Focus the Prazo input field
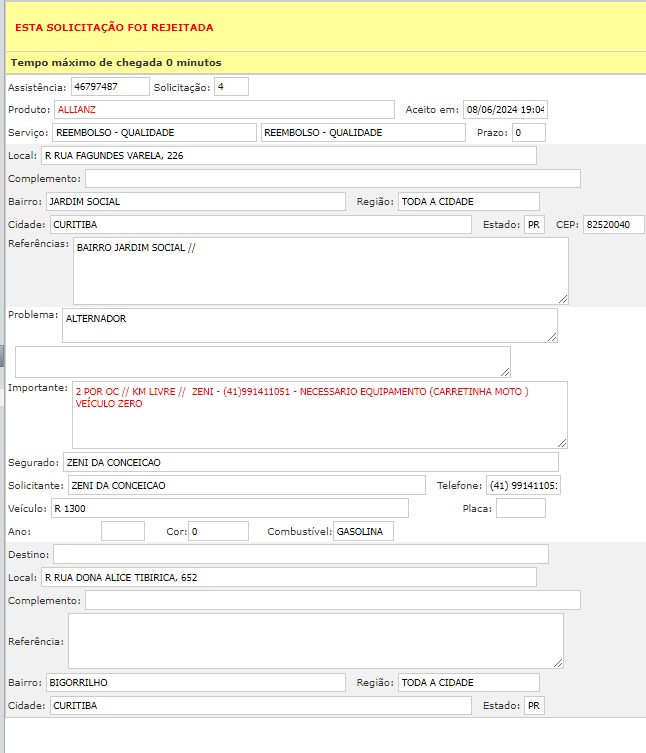 pyautogui.click(x=528, y=132)
